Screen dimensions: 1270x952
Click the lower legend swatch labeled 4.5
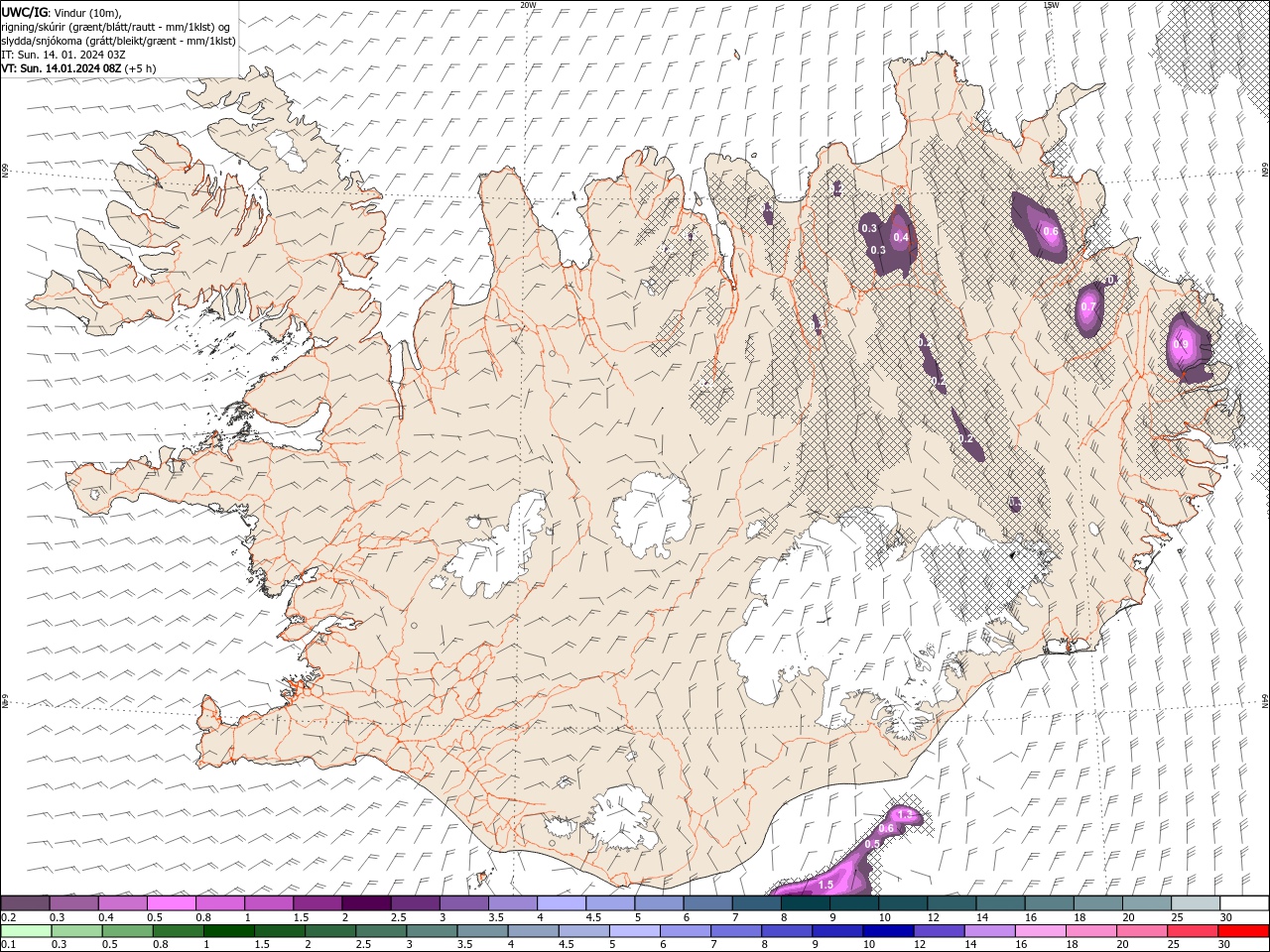pos(583,931)
